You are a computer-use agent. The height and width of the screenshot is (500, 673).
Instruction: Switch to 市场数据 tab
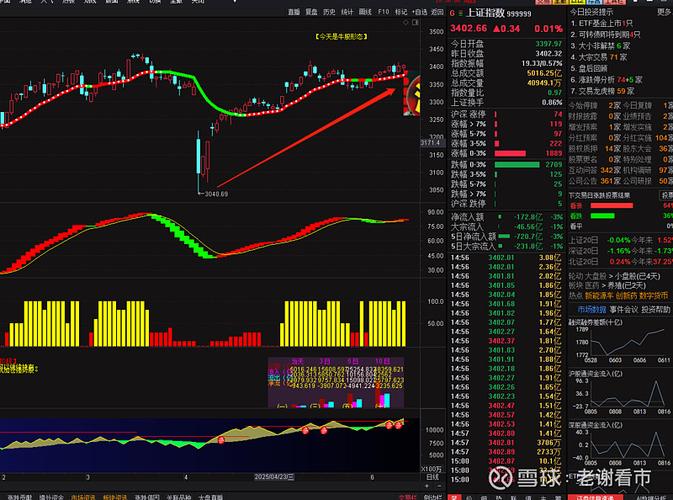pyautogui.click(x=591, y=309)
